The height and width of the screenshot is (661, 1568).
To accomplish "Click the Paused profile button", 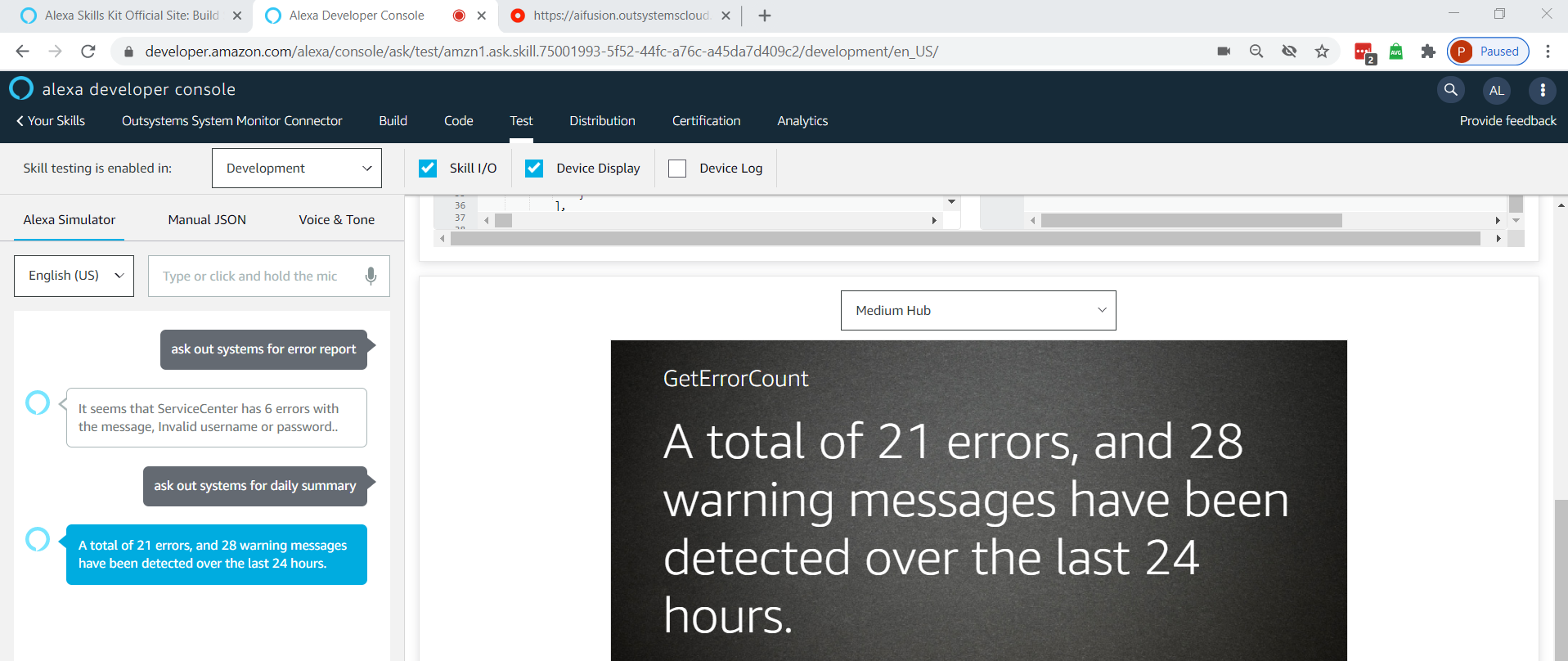I will pyautogui.click(x=1488, y=52).
